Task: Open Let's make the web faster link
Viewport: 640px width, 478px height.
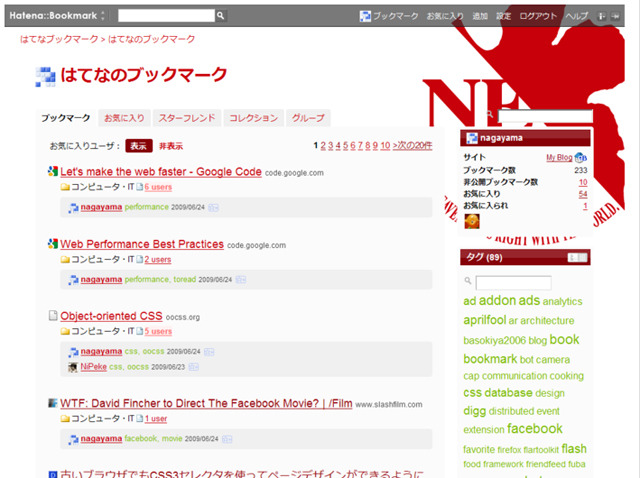Action: click(161, 172)
